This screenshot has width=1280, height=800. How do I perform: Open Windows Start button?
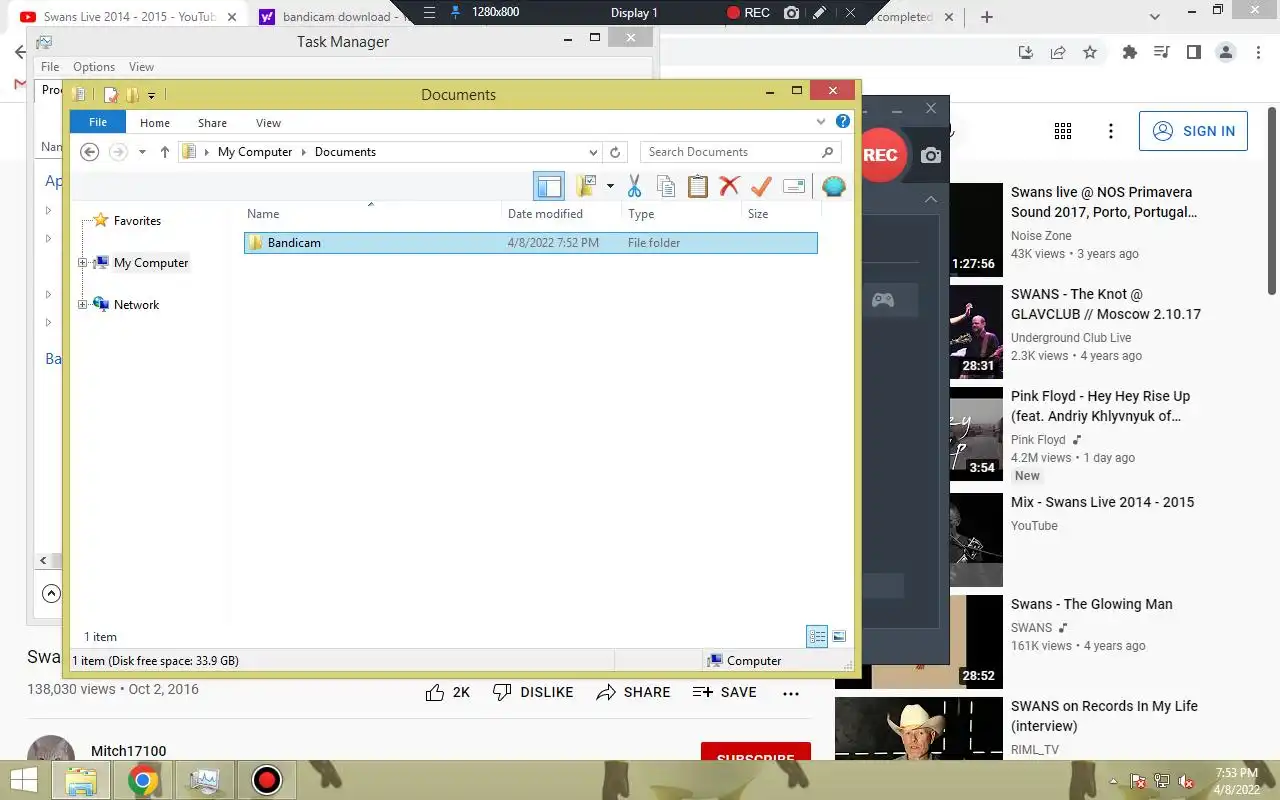click(x=24, y=780)
